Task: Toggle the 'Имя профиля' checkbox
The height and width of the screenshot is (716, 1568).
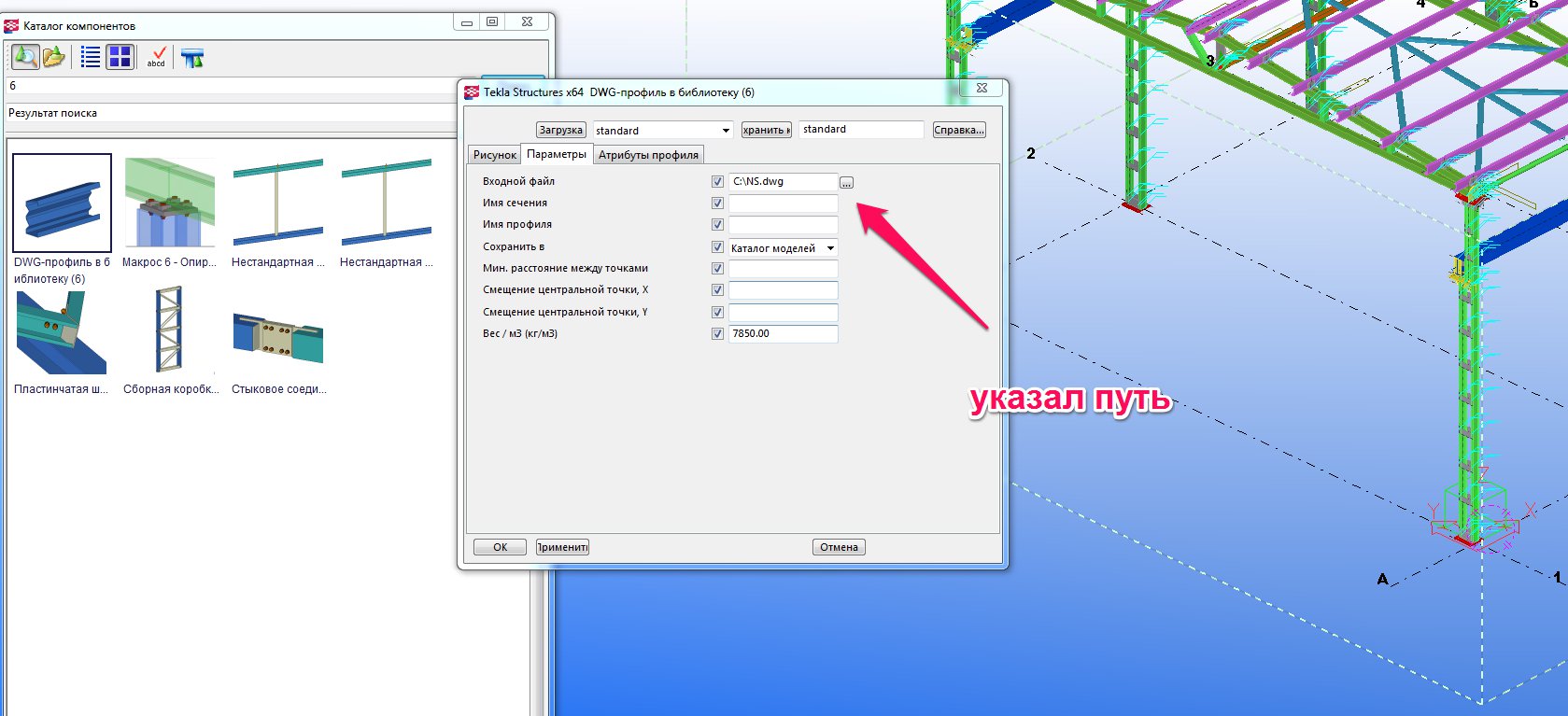Action: point(717,224)
